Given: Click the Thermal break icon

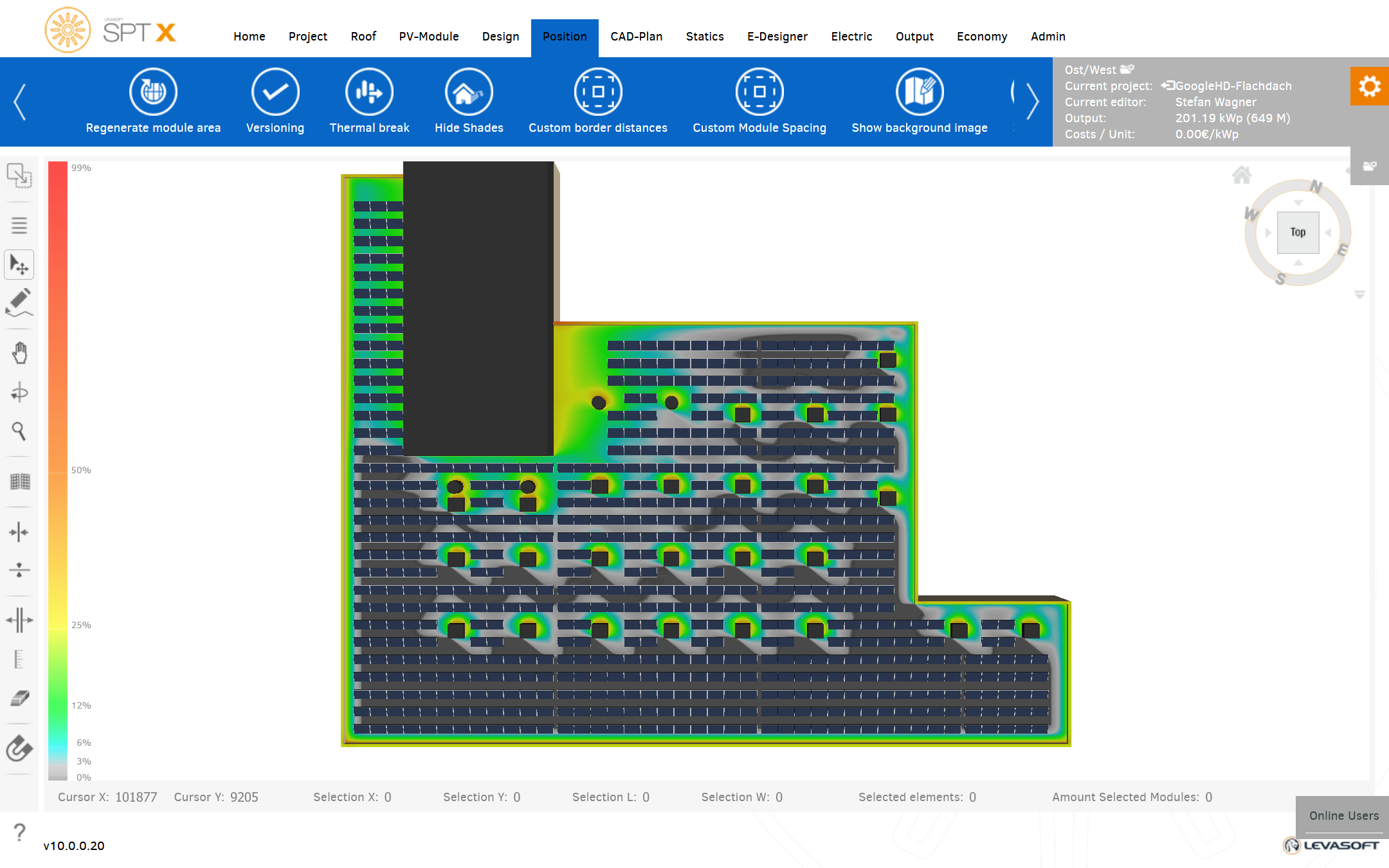Looking at the screenshot, I should click(x=369, y=92).
